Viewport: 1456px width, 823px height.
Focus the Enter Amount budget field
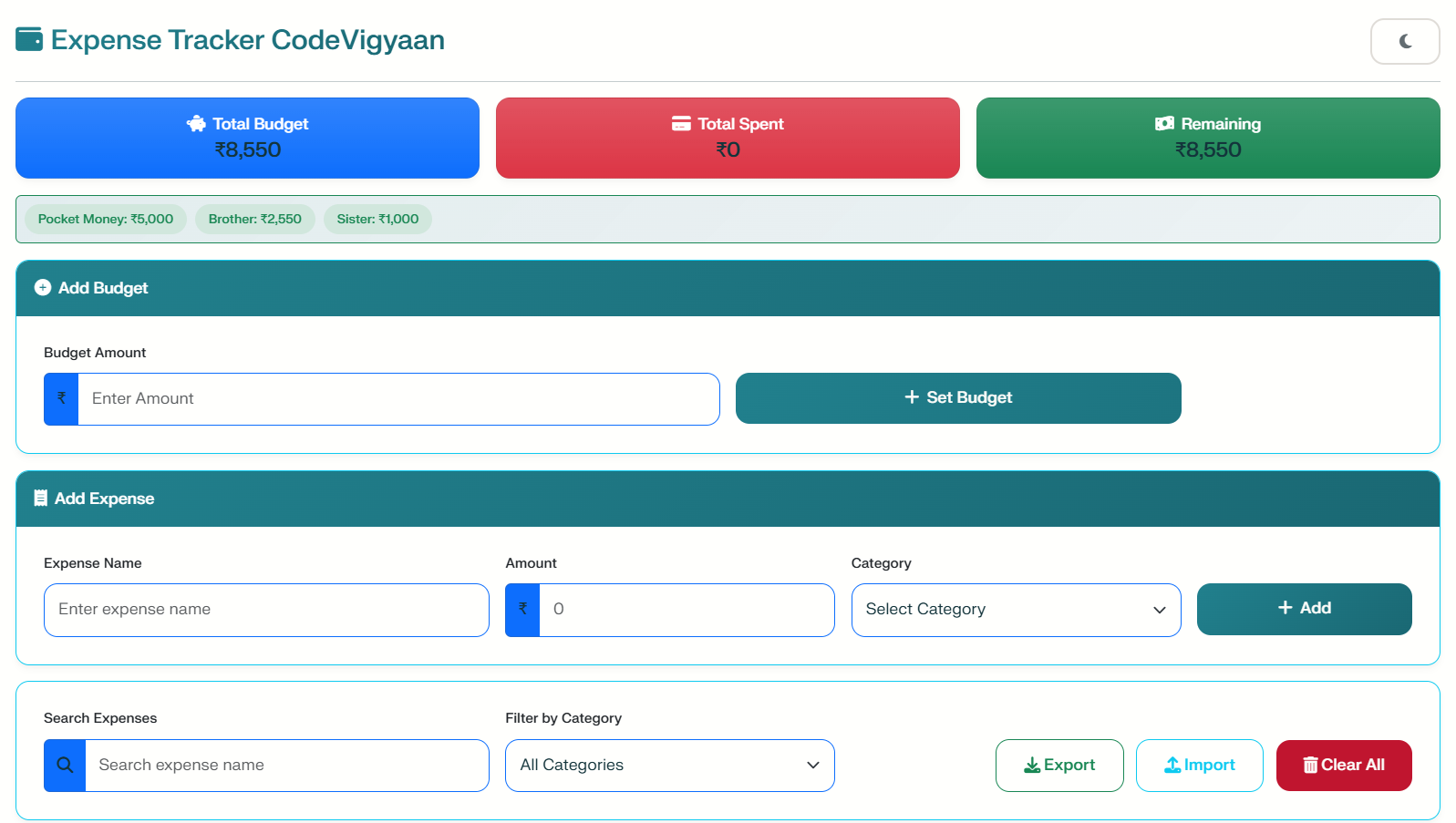pyautogui.click(x=398, y=399)
